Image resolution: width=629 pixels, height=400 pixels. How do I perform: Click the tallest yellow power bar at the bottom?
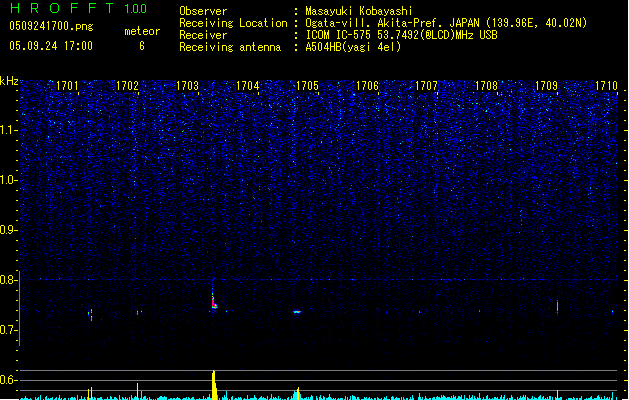point(214,385)
